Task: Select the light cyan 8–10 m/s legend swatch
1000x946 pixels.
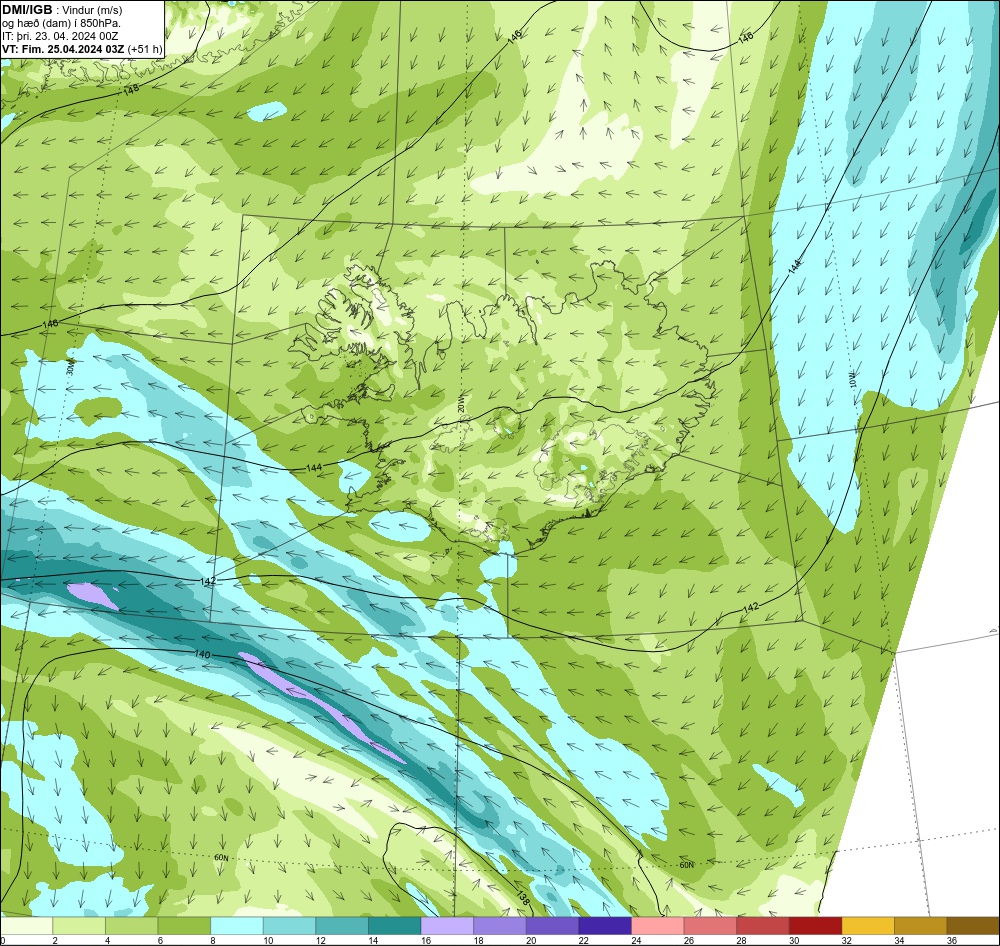Action: tap(237, 926)
